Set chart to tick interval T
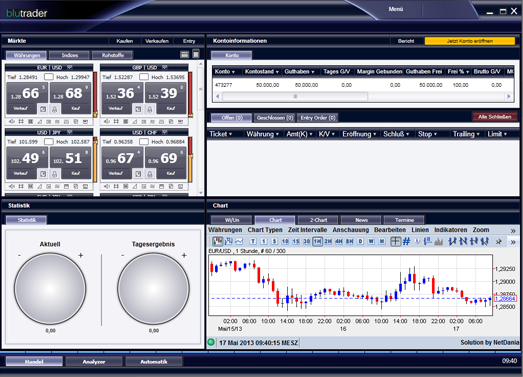The height and width of the screenshot is (377, 523). (253, 241)
